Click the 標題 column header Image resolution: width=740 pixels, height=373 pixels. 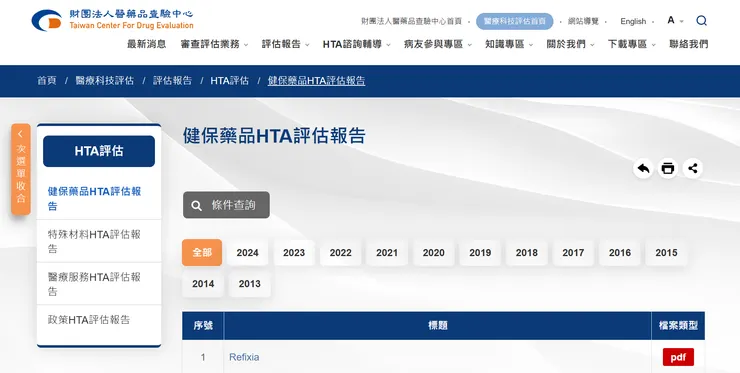[437, 325]
